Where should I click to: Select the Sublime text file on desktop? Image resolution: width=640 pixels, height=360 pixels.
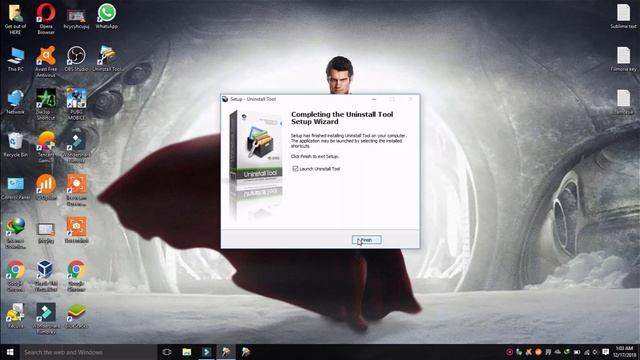coord(623,17)
